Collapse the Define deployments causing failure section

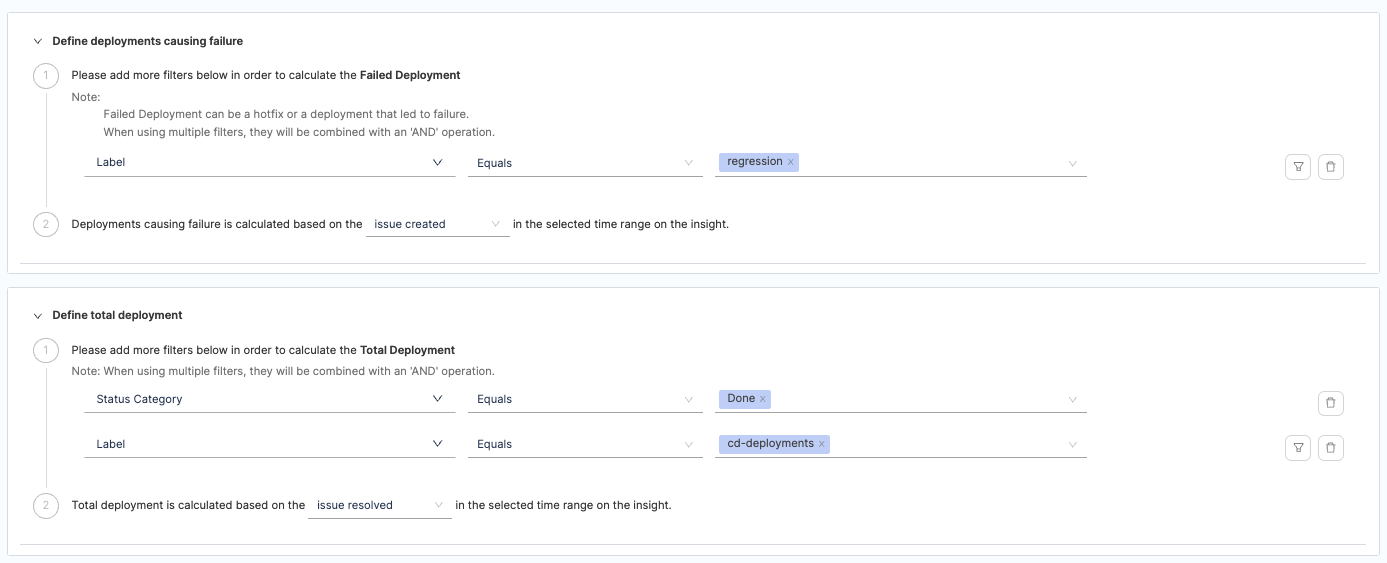(x=38, y=42)
